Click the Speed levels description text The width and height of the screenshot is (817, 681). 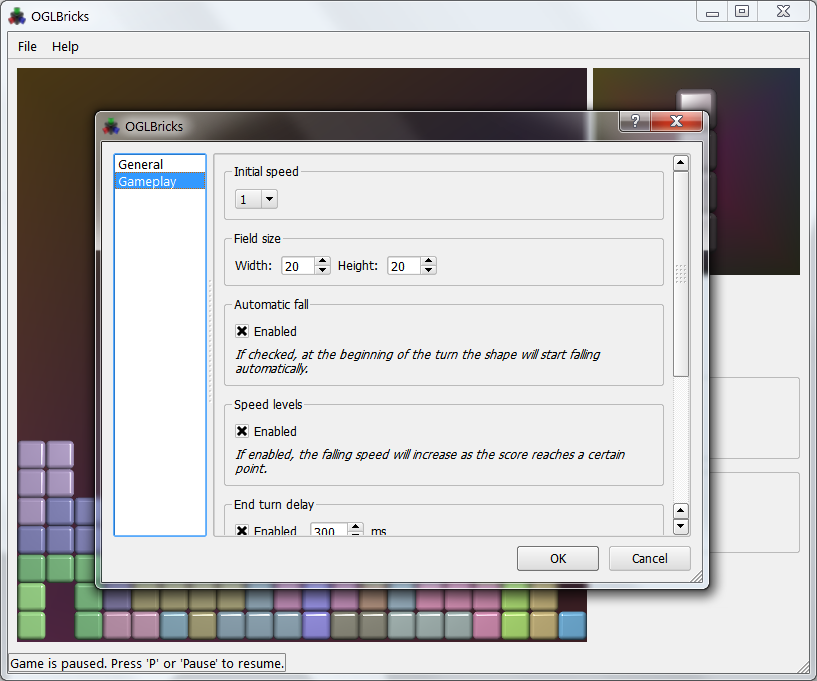click(430, 462)
